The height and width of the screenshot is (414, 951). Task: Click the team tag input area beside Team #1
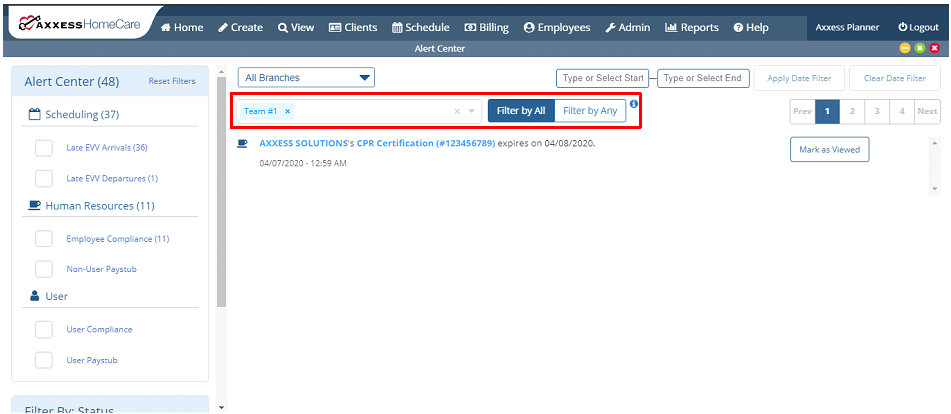point(371,112)
